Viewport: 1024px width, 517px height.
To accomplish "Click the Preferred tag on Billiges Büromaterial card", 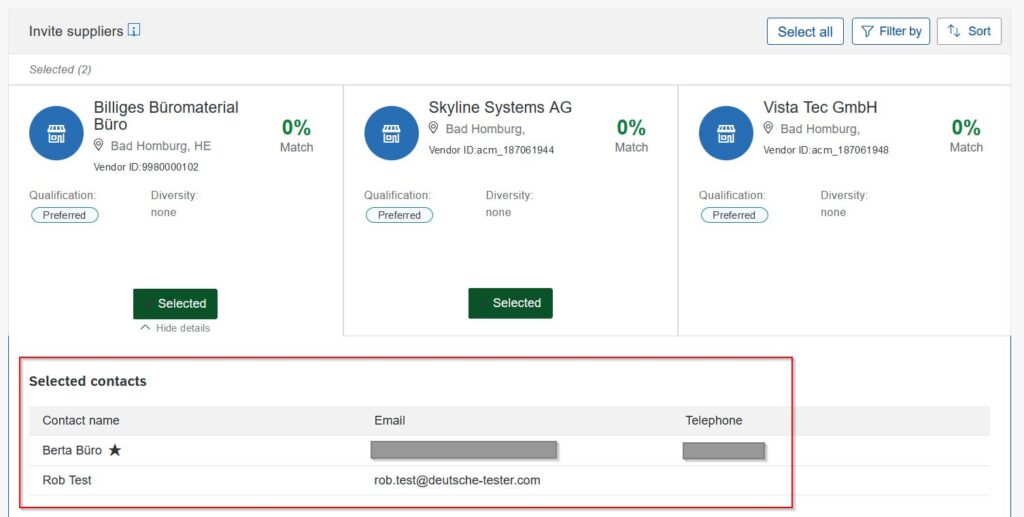I will (65, 215).
